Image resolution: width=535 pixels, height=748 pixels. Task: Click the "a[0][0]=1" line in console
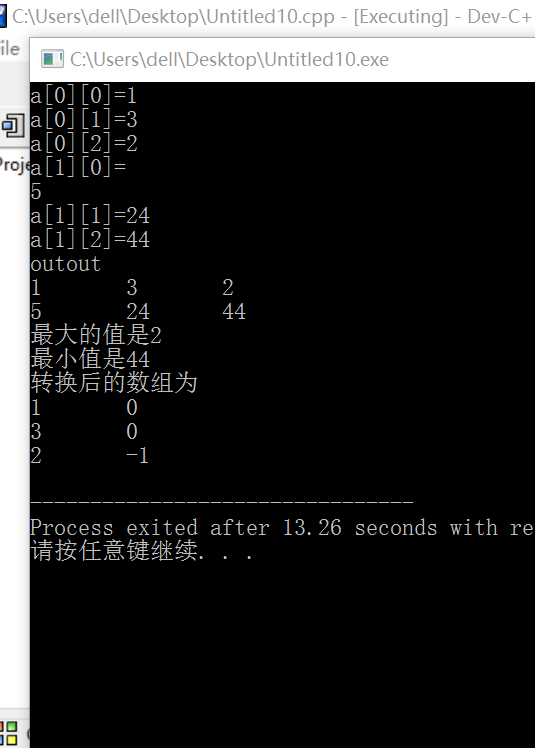(84, 95)
